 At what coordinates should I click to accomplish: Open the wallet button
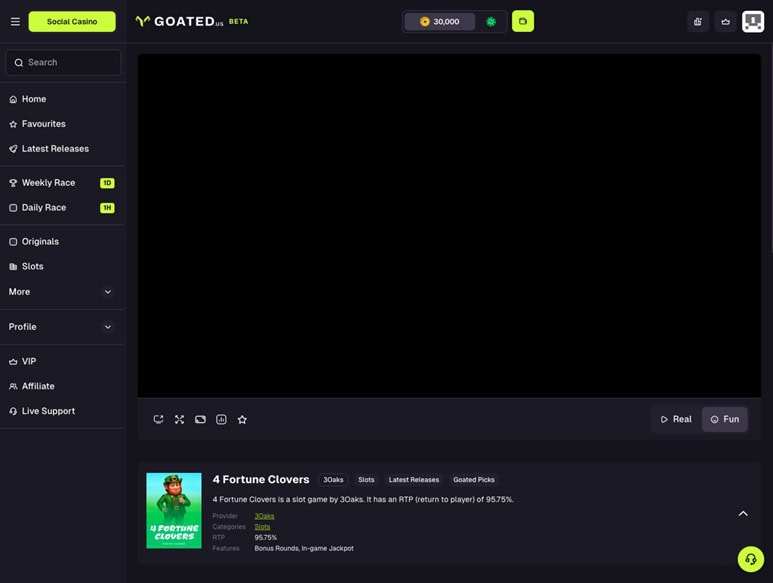click(523, 22)
